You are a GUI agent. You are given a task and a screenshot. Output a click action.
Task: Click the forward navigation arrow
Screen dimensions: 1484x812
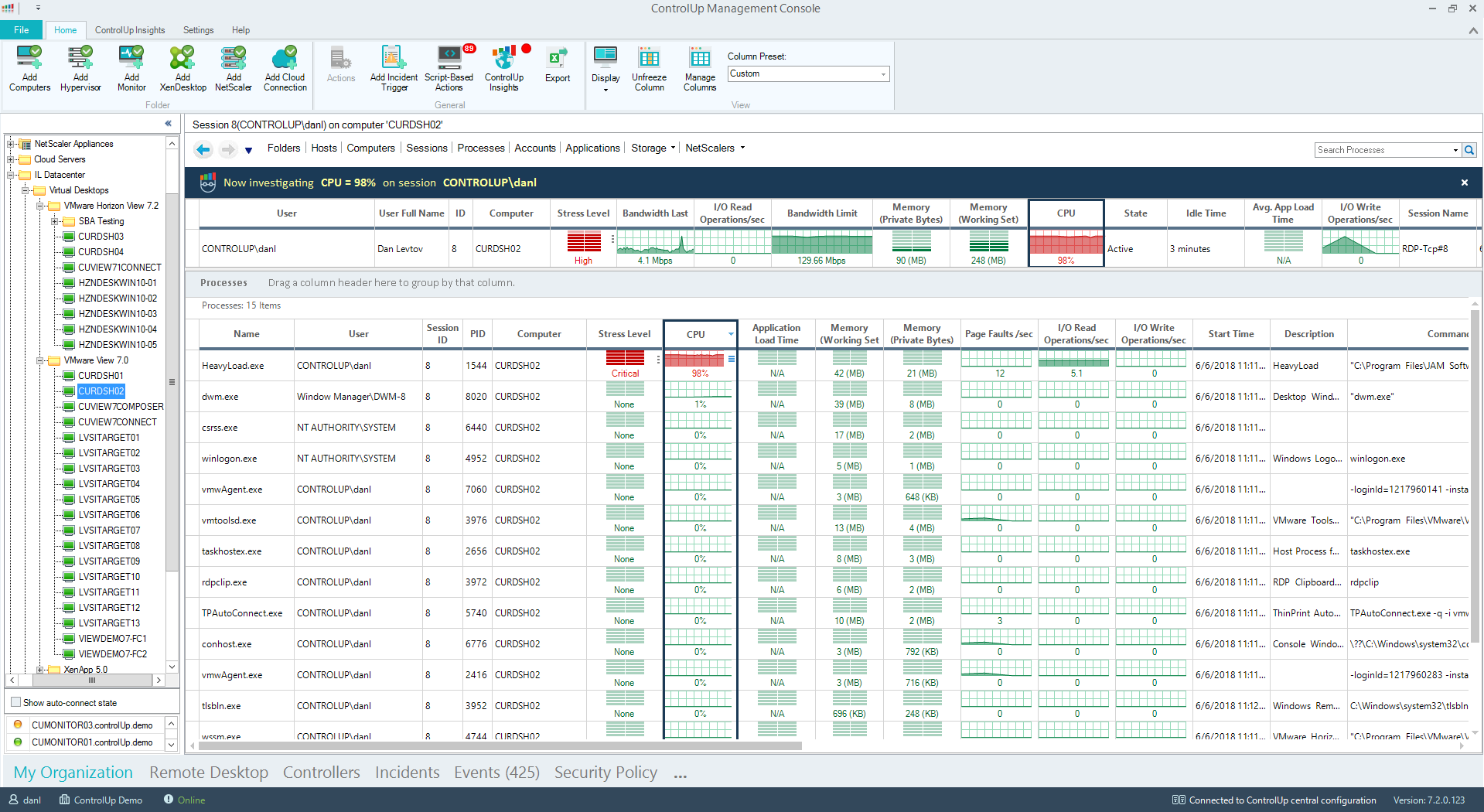(x=227, y=149)
